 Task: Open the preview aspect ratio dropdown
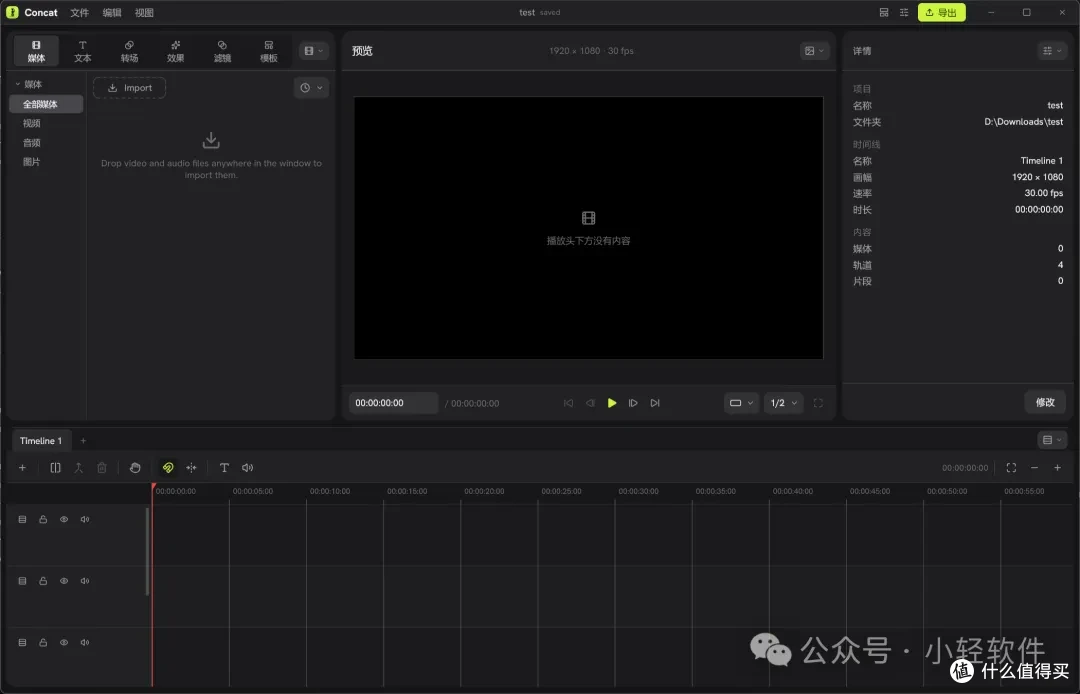tap(741, 403)
